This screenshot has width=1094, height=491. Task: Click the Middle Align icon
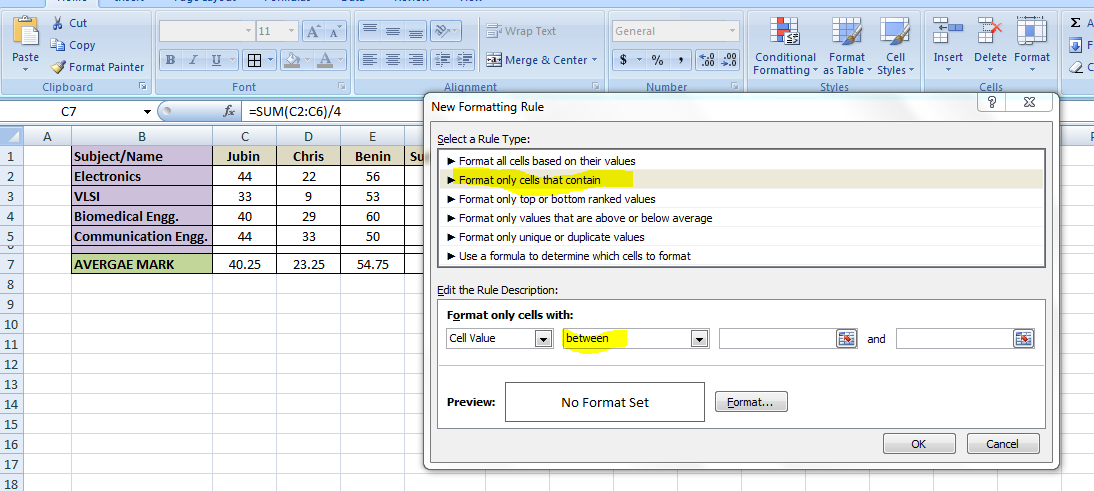point(393,31)
